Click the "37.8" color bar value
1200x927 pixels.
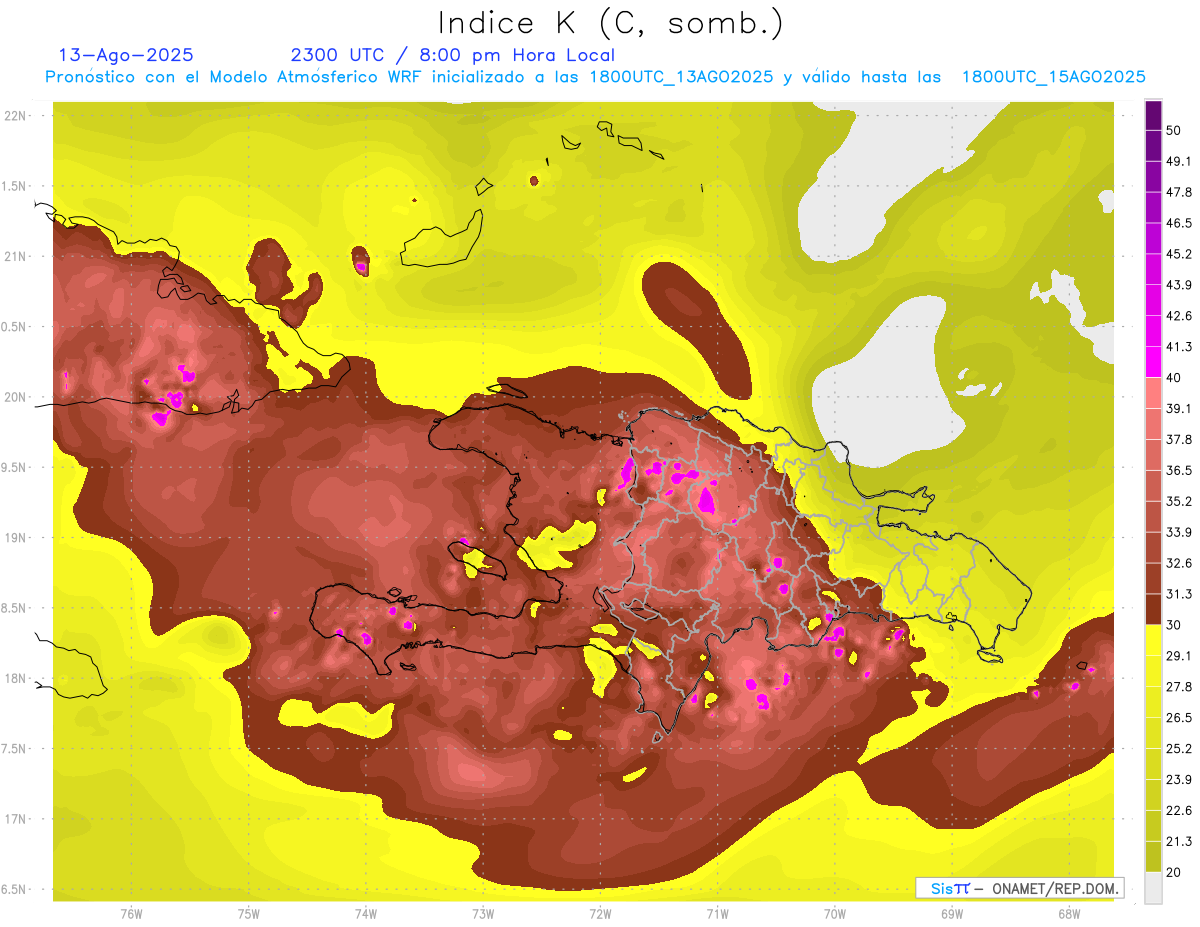pos(1179,439)
